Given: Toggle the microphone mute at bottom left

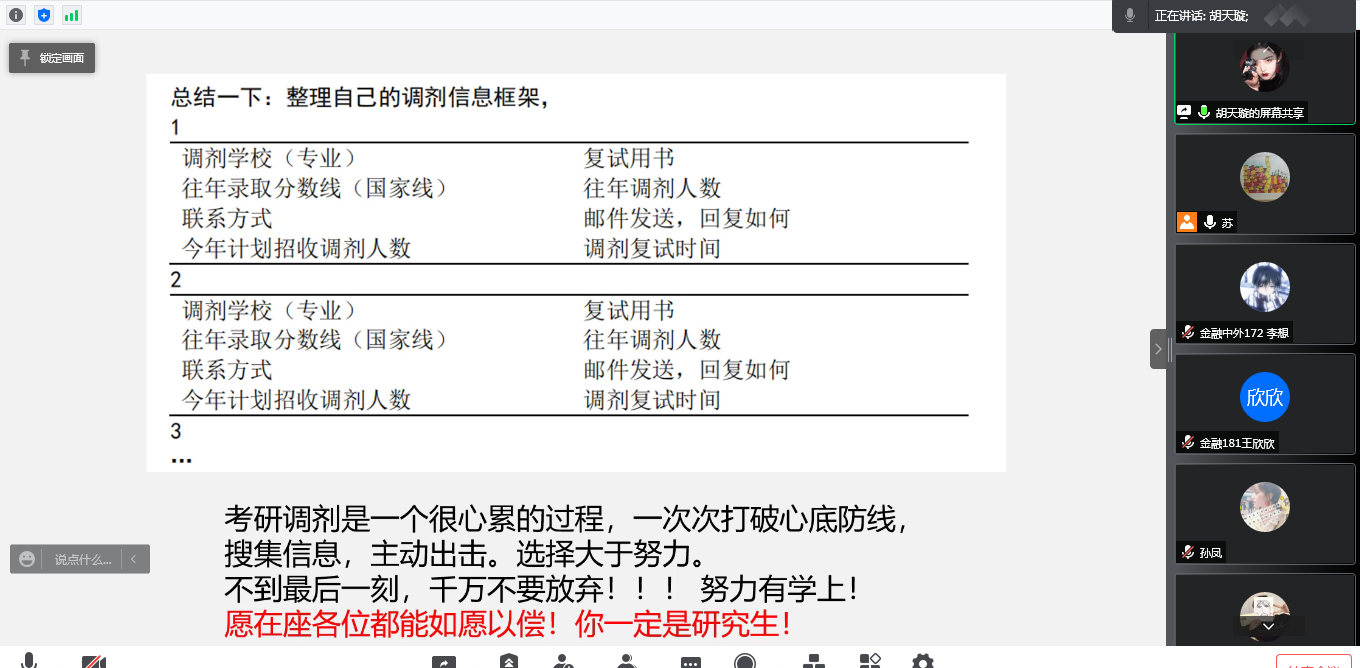Looking at the screenshot, I should [29, 661].
